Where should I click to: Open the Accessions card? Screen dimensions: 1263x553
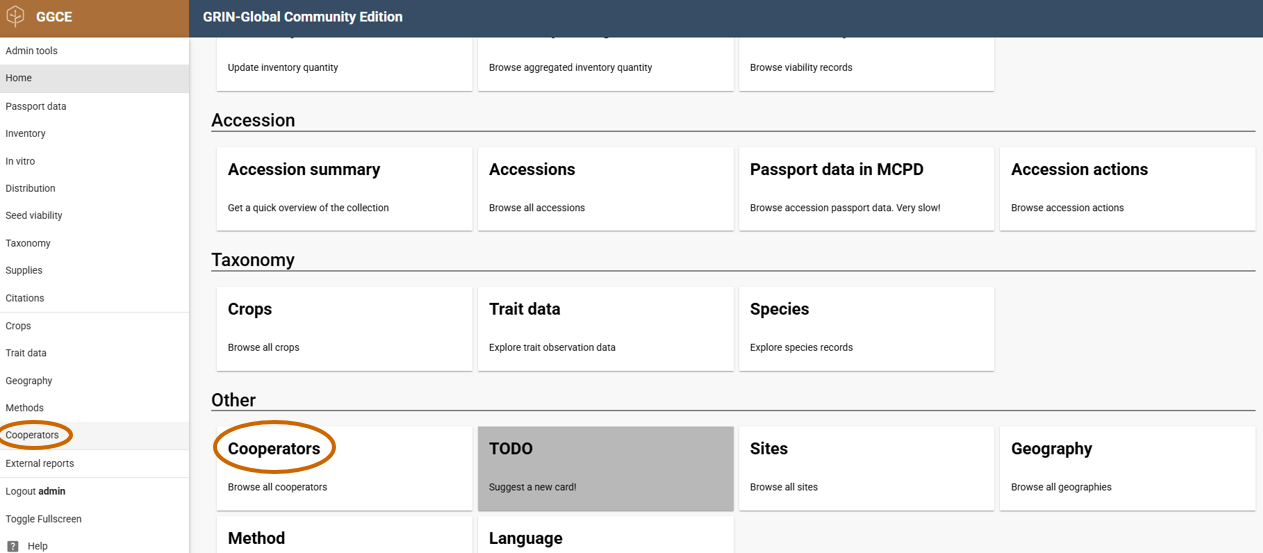click(605, 188)
